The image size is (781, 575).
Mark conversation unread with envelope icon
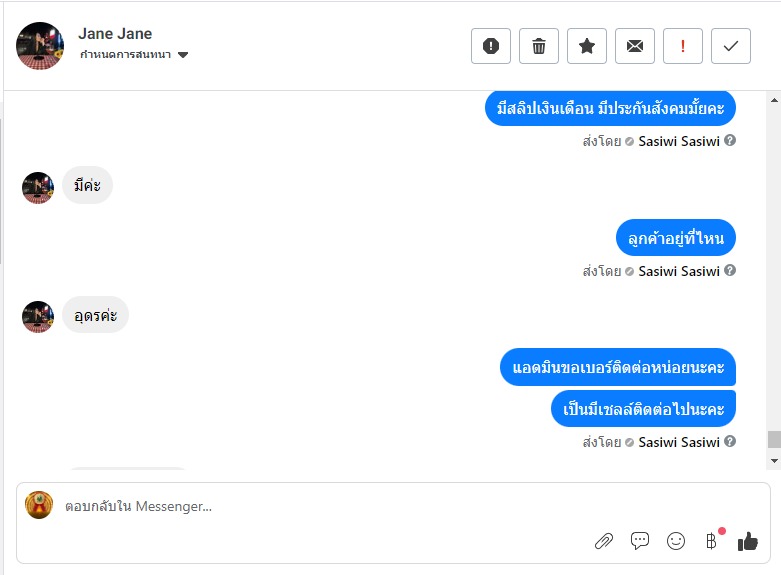coord(635,46)
